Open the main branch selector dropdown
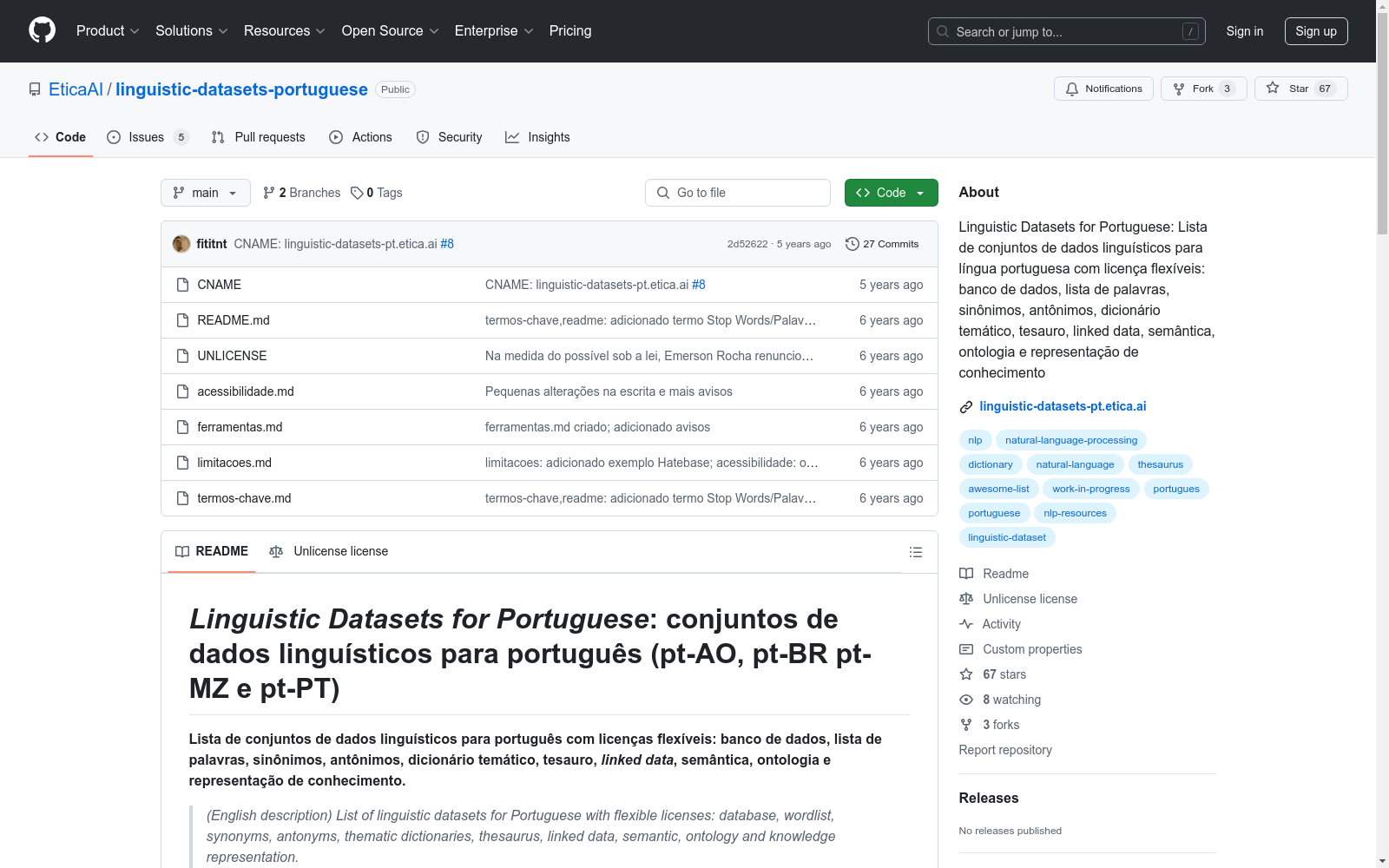The width and height of the screenshot is (1389, 868). (206, 193)
